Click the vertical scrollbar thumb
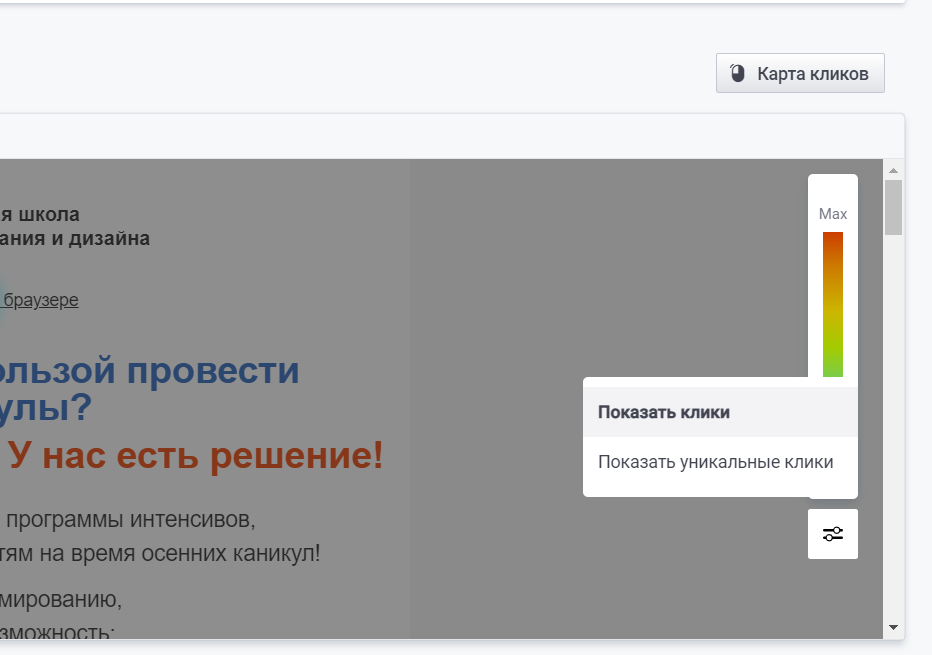Image resolution: width=932 pixels, height=655 pixels. pyautogui.click(x=893, y=207)
